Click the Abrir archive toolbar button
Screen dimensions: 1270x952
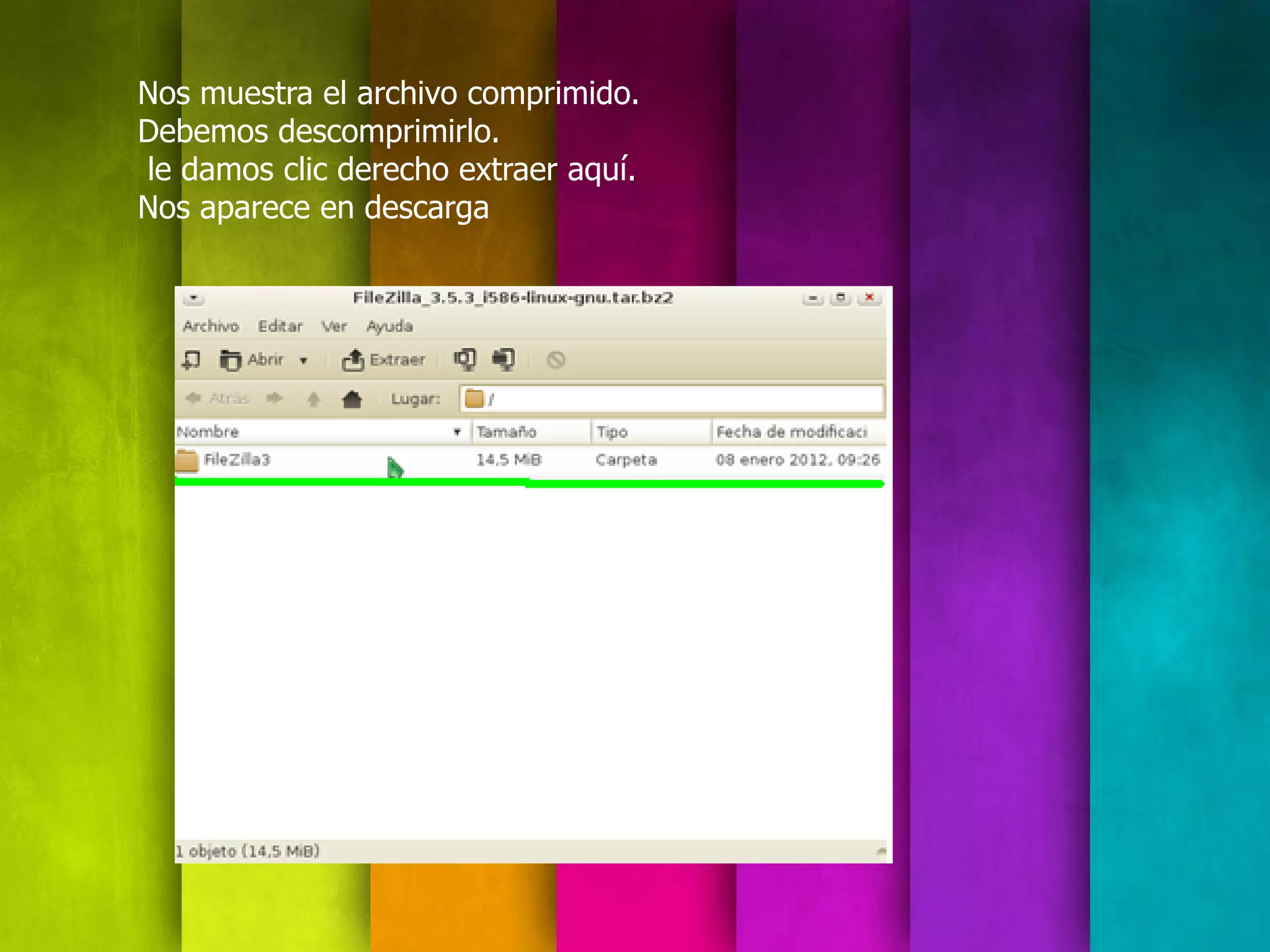tap(252, 359)
